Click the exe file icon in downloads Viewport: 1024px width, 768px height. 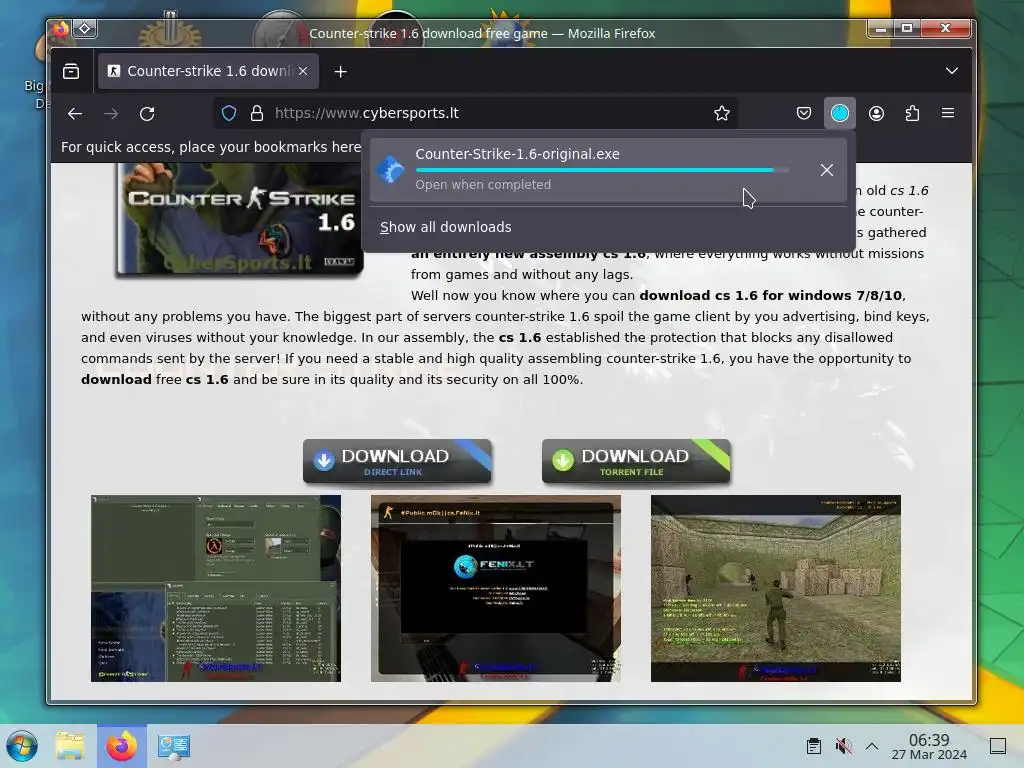tap(391, 170)
